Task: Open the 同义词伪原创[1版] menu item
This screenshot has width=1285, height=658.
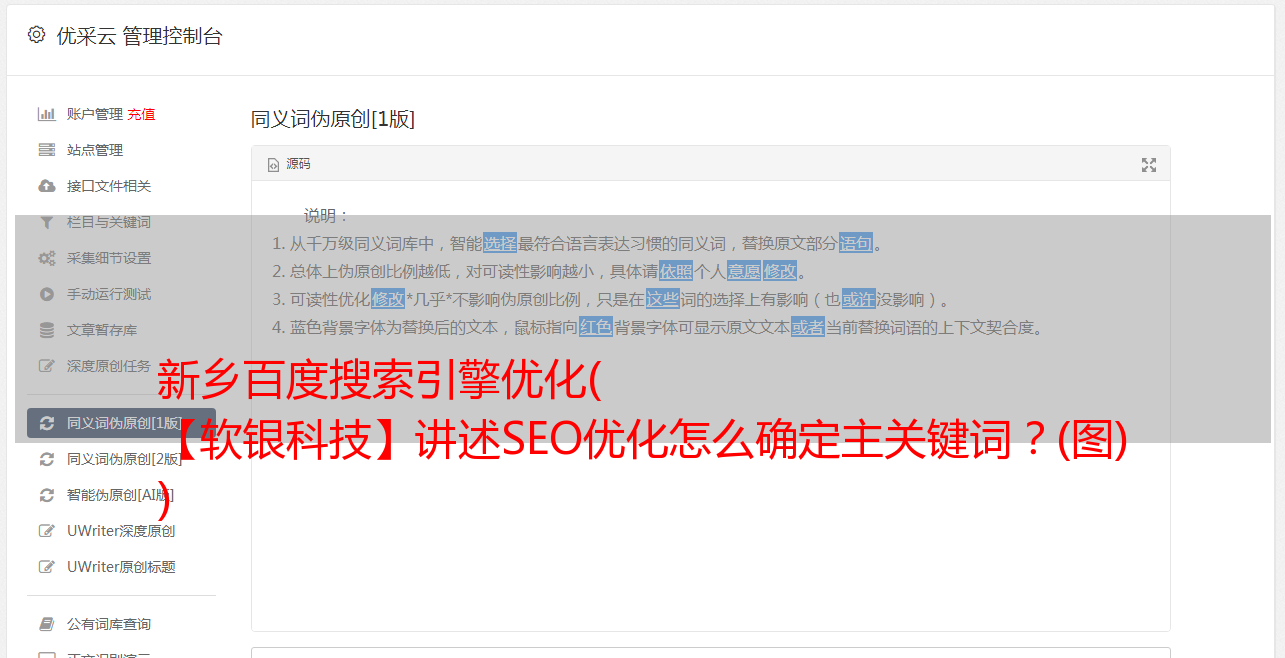Action: pyautogui.click(x=121, y=423)
